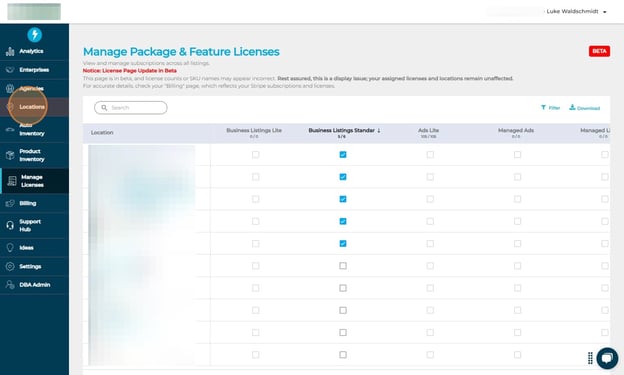Image resolution: width=624 pixels, height=375 pixels.
Task: Click the Enterprises sidebar icon
Action: [x=10, y=70]
